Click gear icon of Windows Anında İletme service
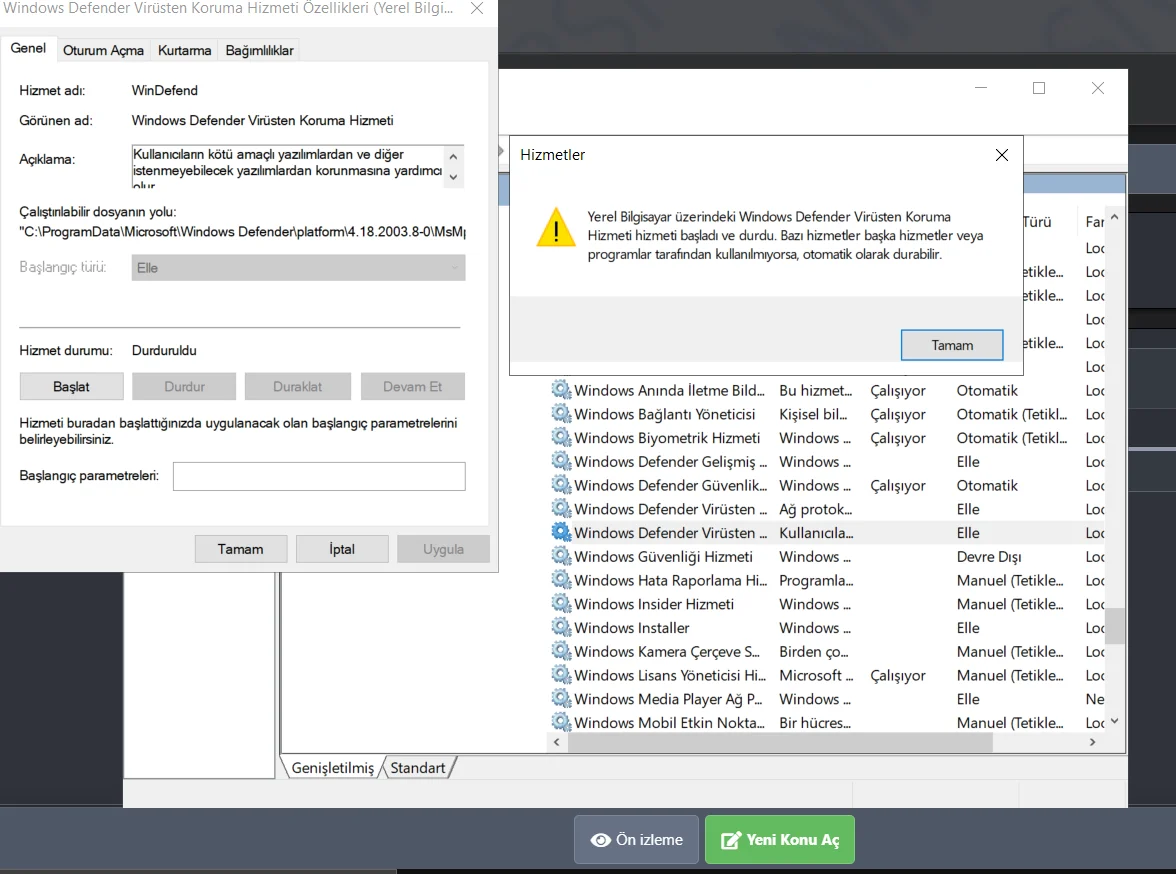The image size is (1176, 874). [560, 389]
